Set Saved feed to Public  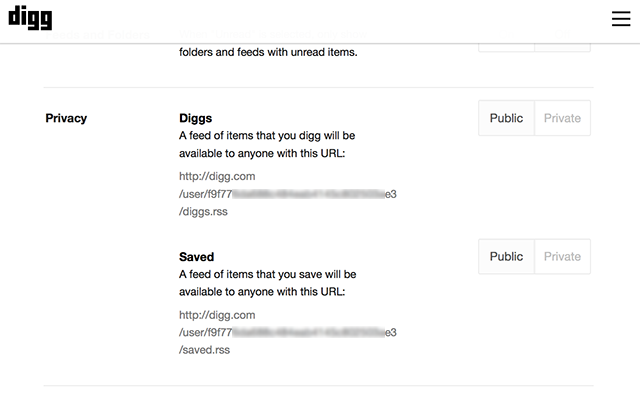point(506,256)
